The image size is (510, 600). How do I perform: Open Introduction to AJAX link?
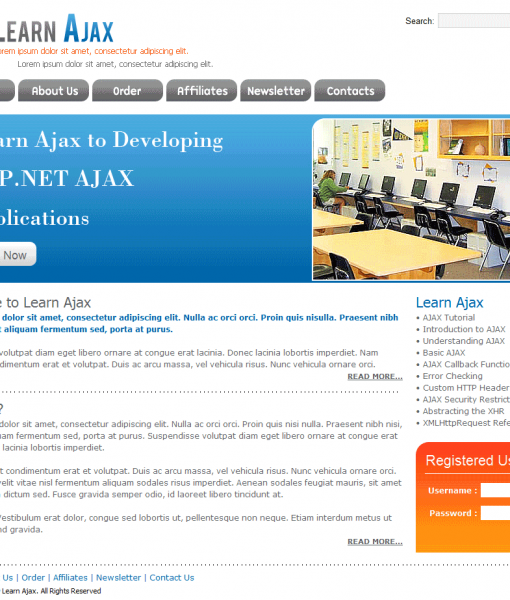tap(464, 329)
